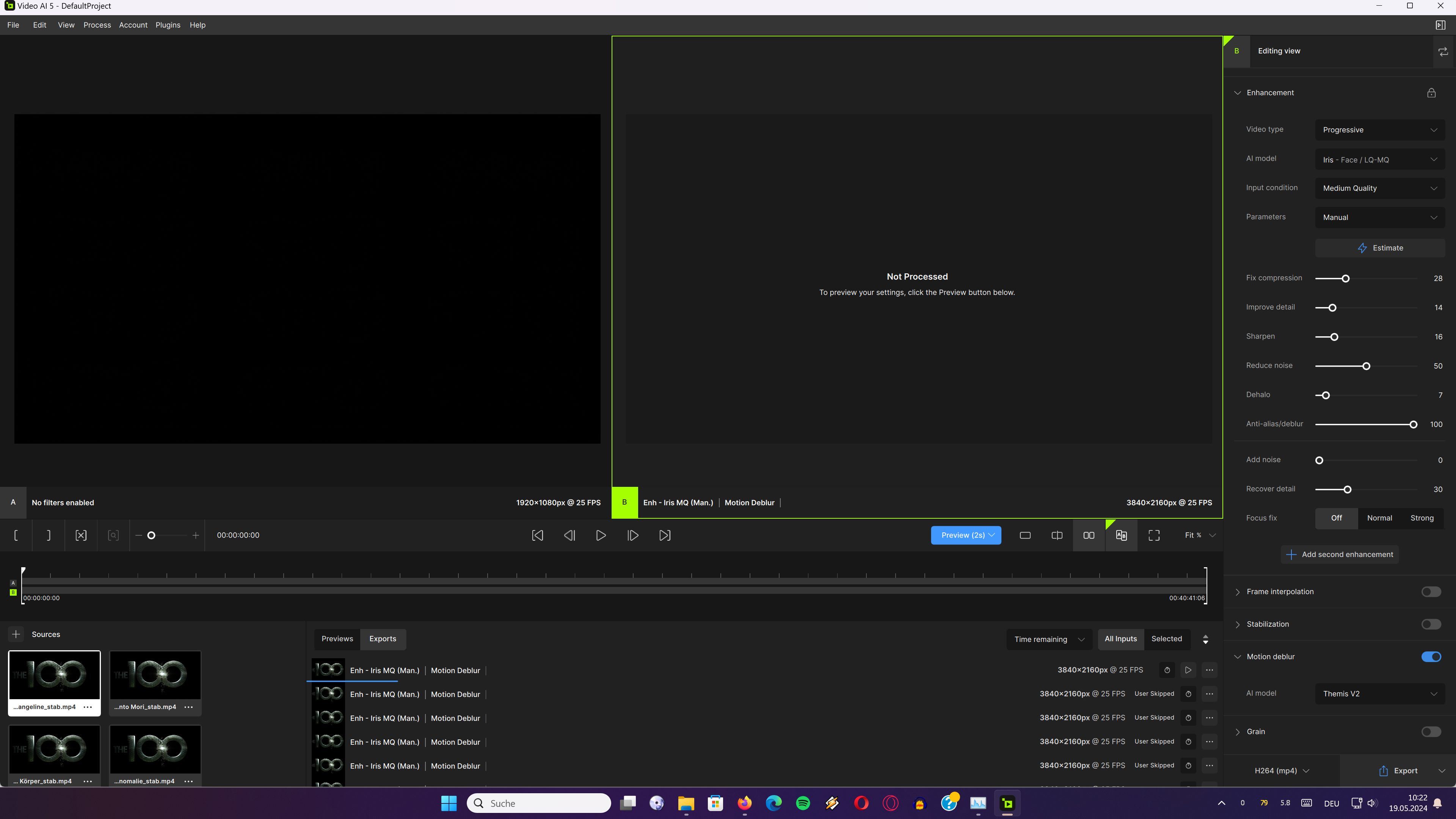Open the Input condition Medium Quality dropdown

click(x=1379, y=188)
